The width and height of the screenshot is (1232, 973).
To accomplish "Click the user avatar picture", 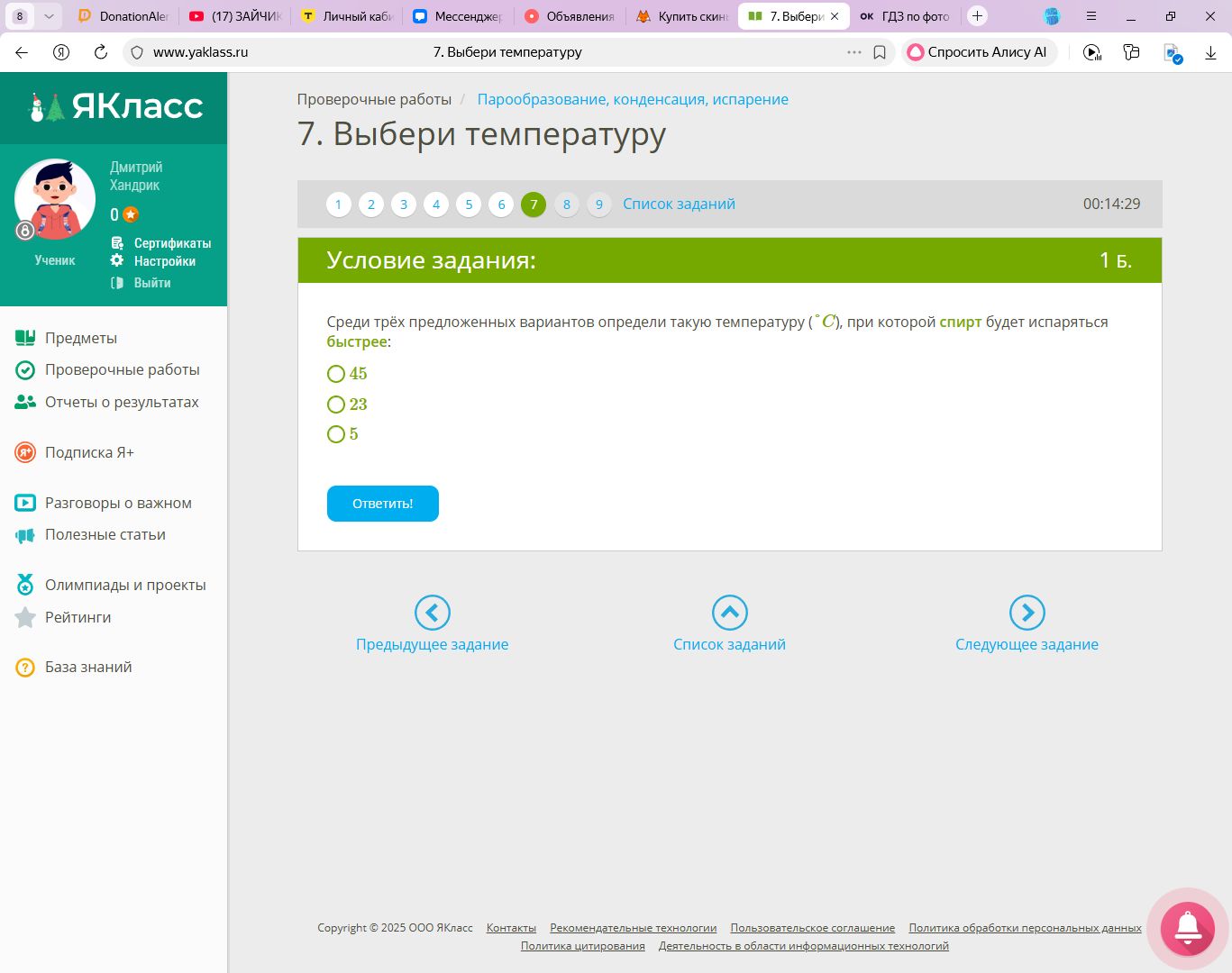I will pos(55,199).
